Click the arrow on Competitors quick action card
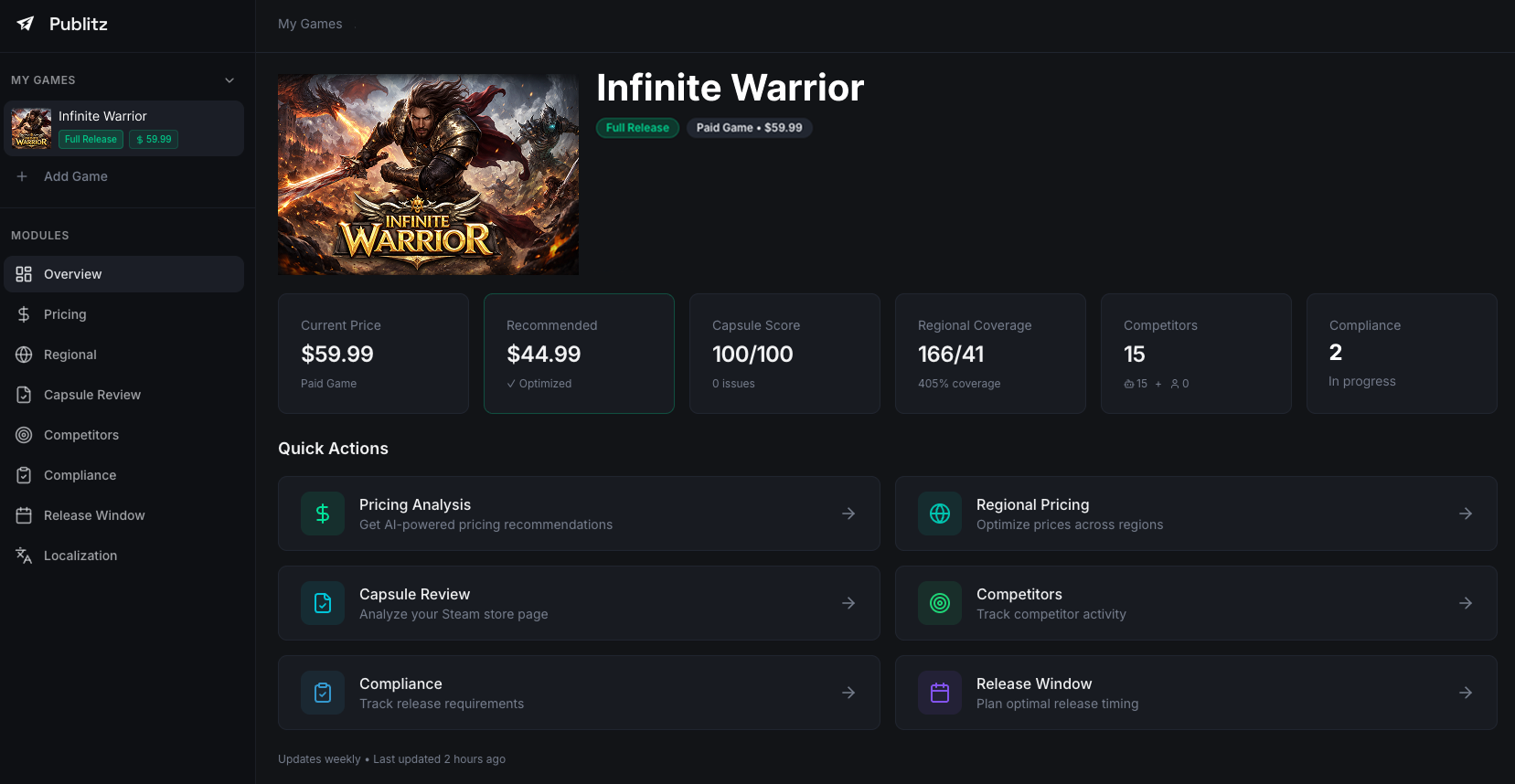Image resolution: width=1515 pixels, height=784 pixels. click(1466, 603)
